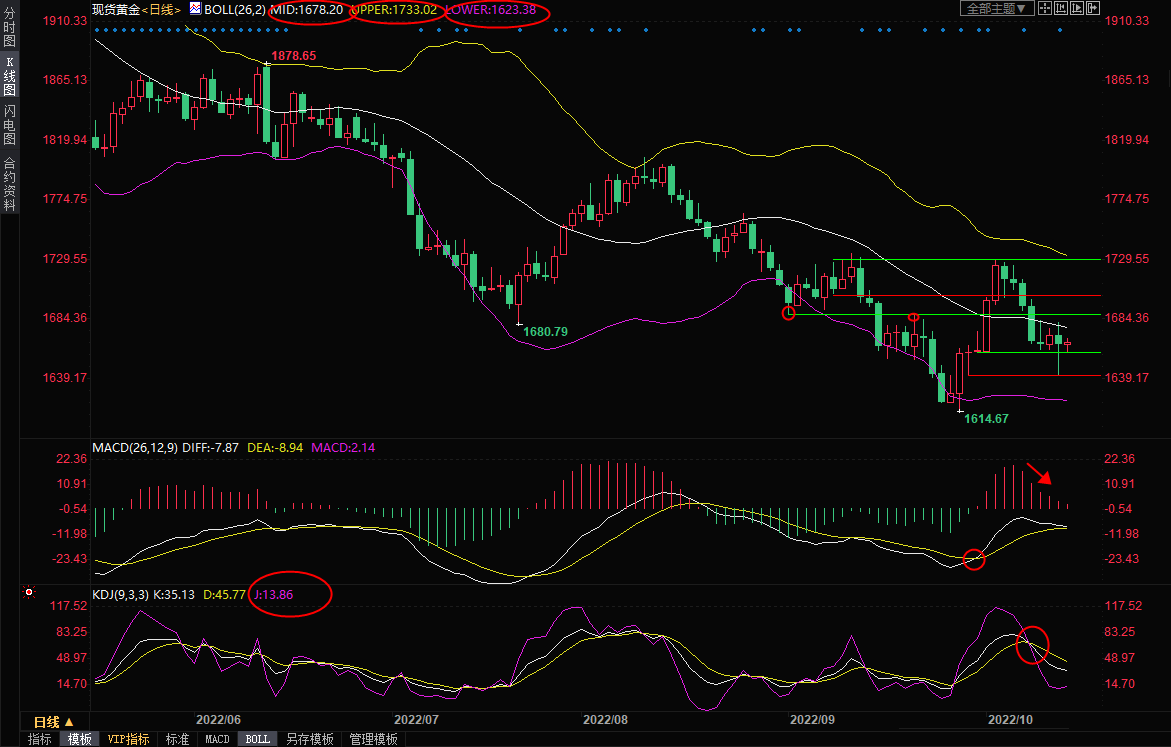Click the chart playback arrow icon
This screenshot has height=747, width=1171.
(1077, 8)
